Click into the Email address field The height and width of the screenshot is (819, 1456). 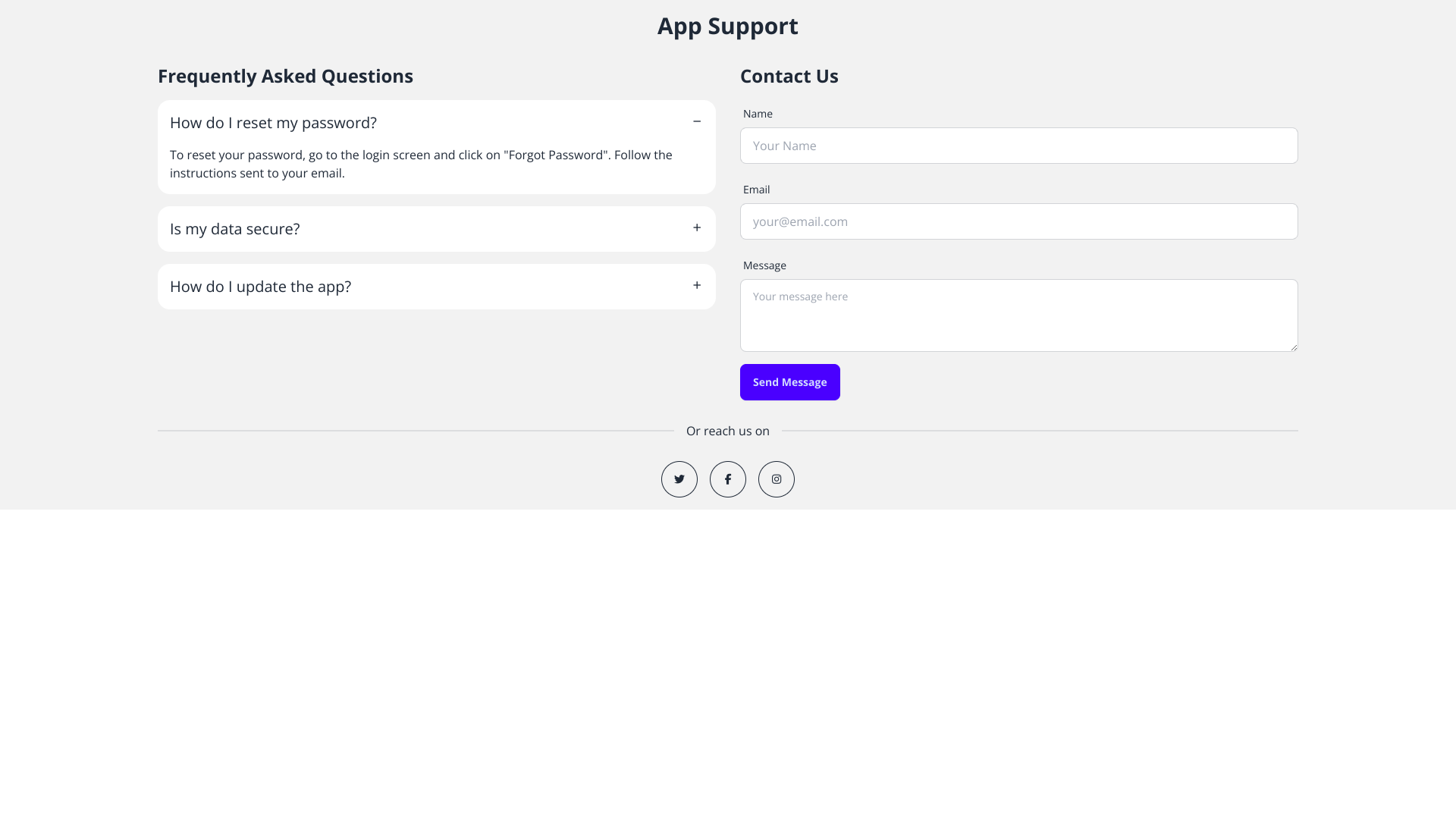coord(1018,221)
